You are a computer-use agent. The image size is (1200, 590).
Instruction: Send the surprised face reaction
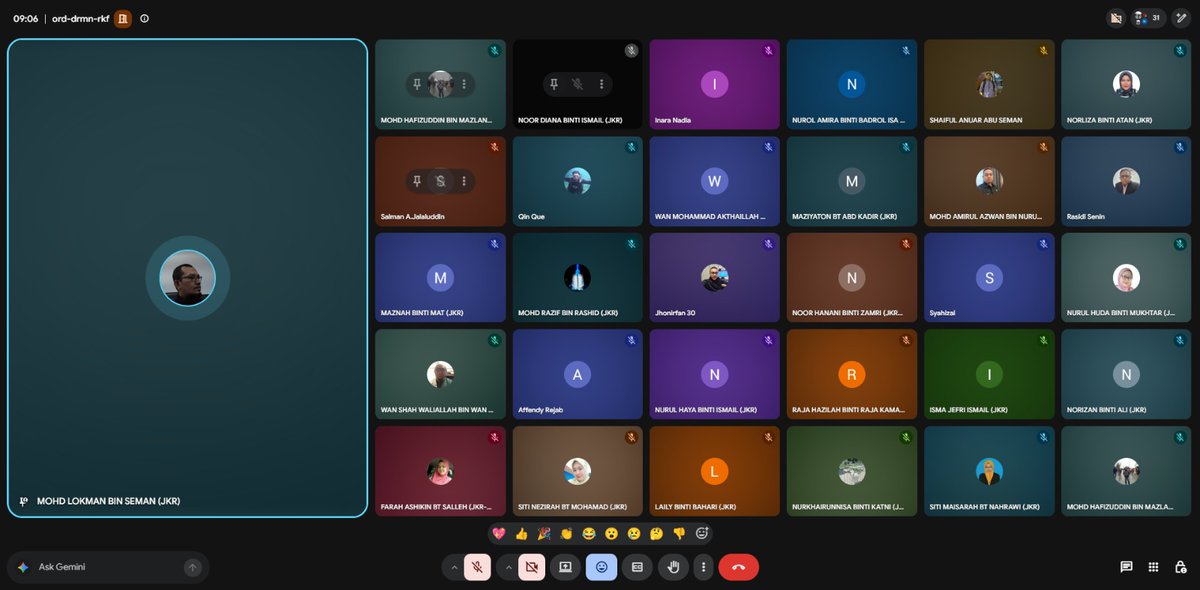pos(612,533)
